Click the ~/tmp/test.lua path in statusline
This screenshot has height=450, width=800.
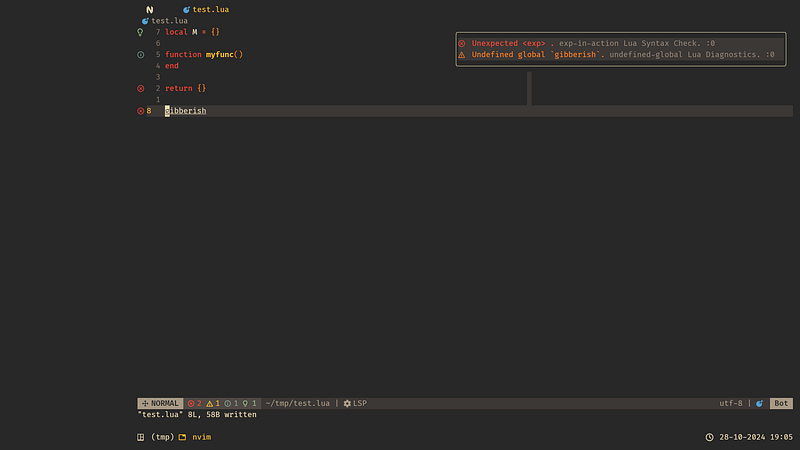point(297,403)
